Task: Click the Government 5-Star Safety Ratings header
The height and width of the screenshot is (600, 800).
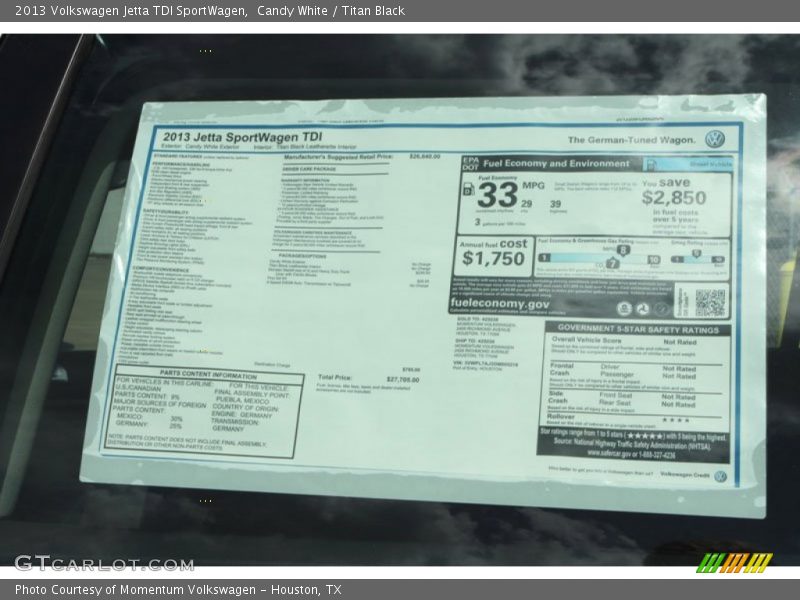Action: pyautogui.click(x=638, y=328)
